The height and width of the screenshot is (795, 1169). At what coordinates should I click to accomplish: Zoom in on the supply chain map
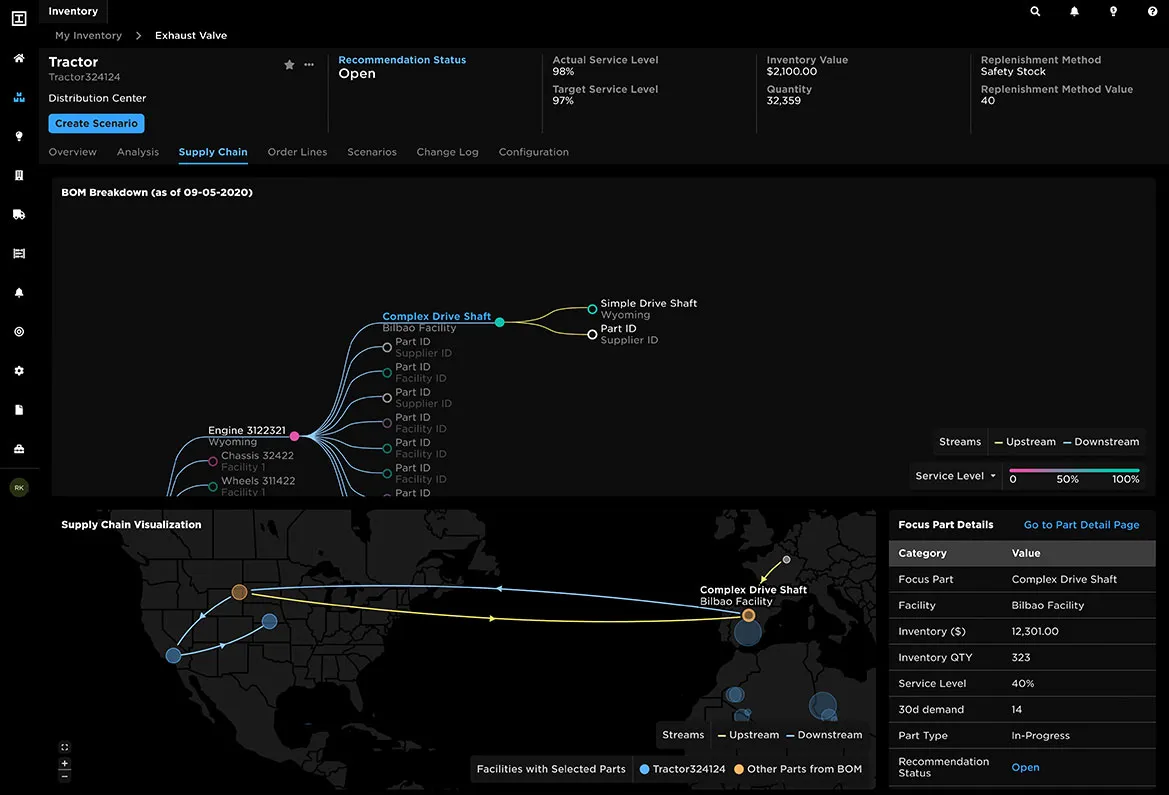tap(65, 764)
